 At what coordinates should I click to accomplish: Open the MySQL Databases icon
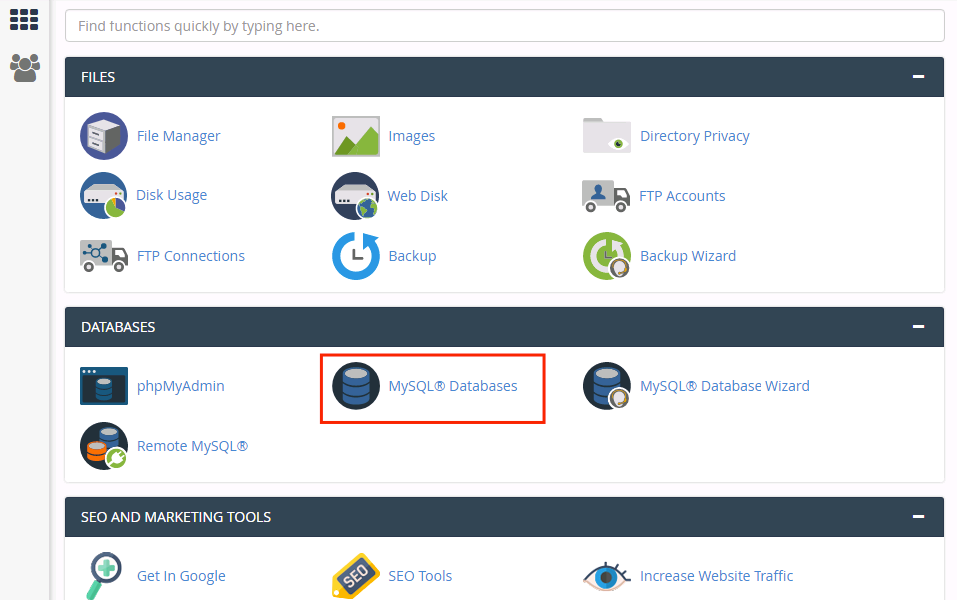click(x=356, y=386)
